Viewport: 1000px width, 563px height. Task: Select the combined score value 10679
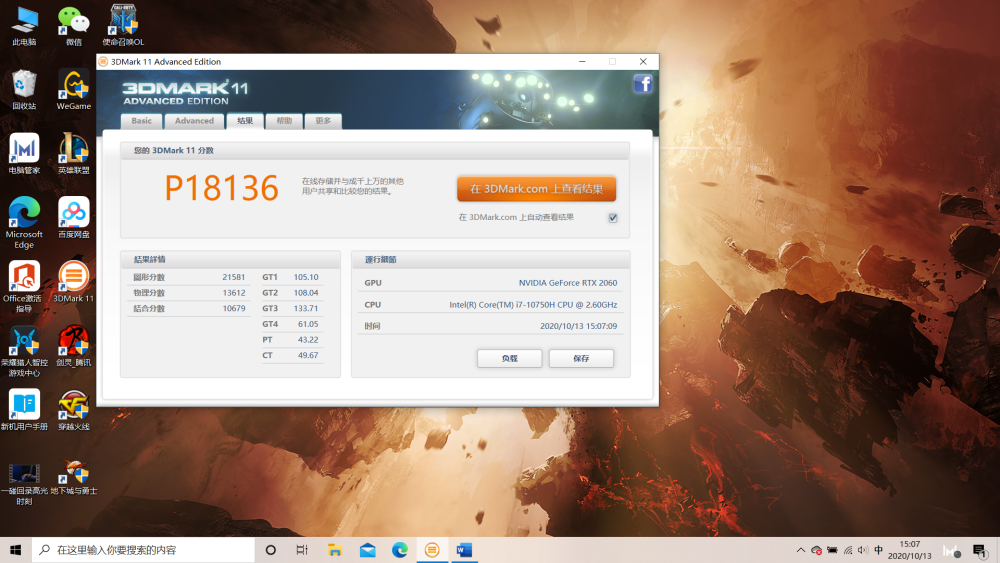(233, 308)
